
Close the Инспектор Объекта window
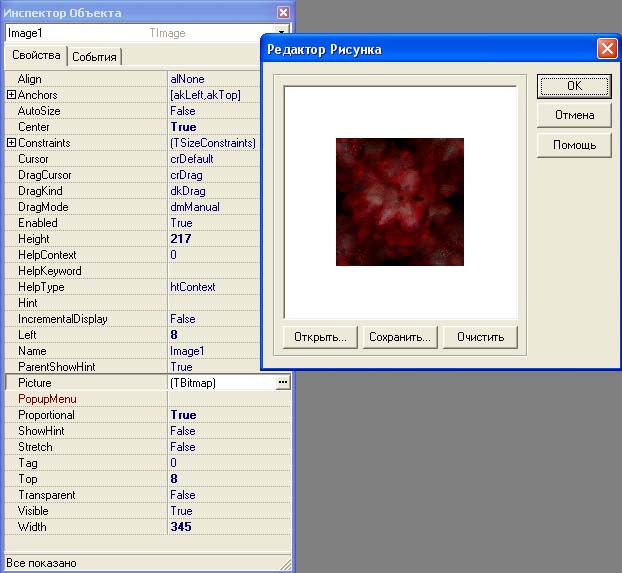pyautogui.click(x=283, y=13)
